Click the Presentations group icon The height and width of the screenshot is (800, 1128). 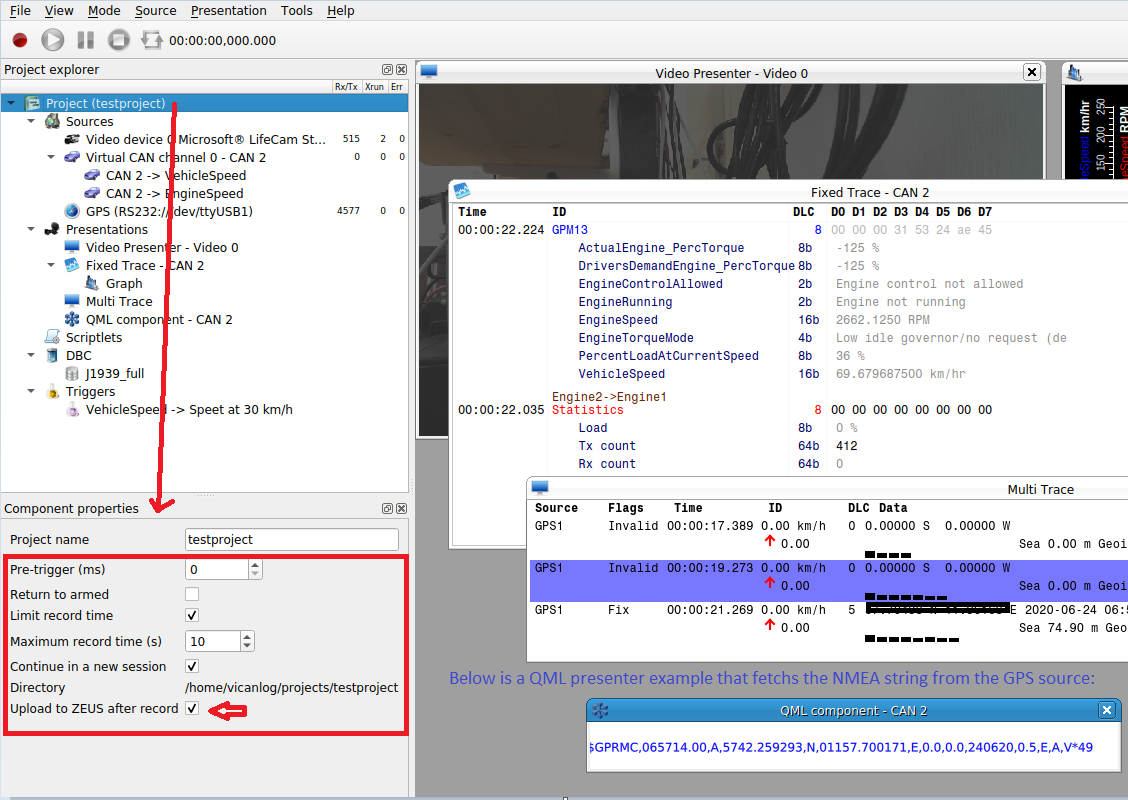pos(52,229)
